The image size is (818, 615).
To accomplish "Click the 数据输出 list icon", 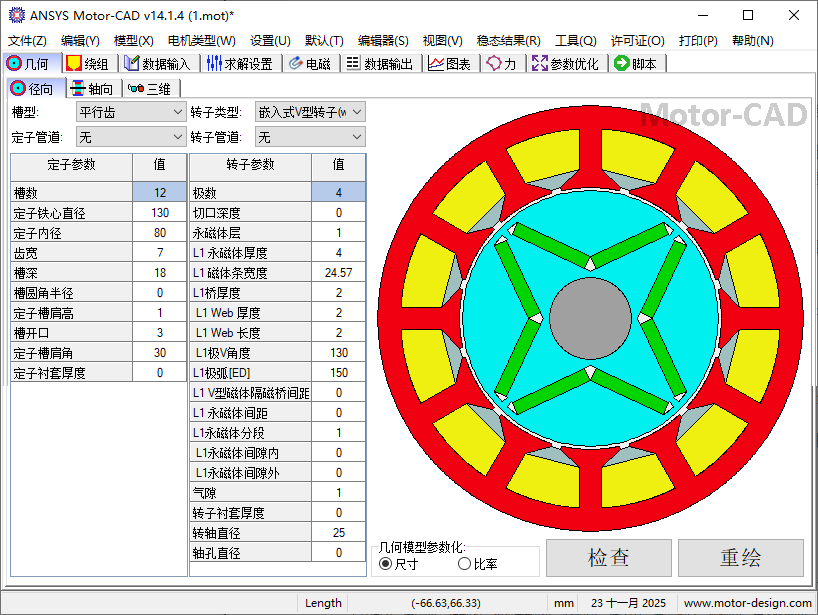I will tap(353, 63).
